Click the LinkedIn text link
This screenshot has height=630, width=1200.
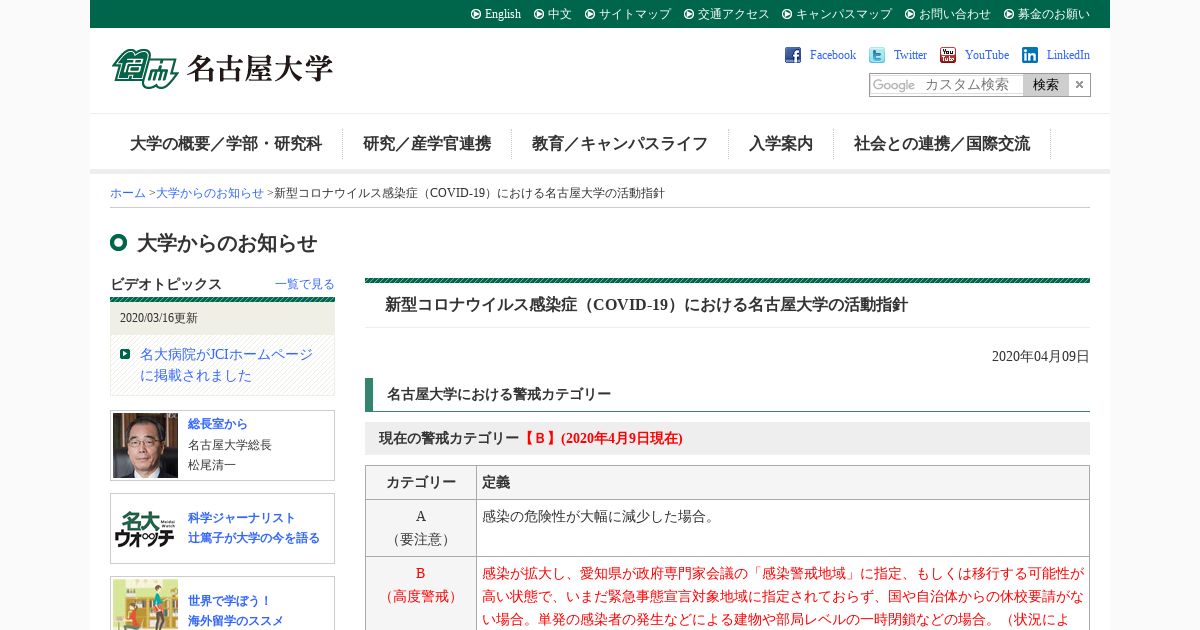[1068, 55]
